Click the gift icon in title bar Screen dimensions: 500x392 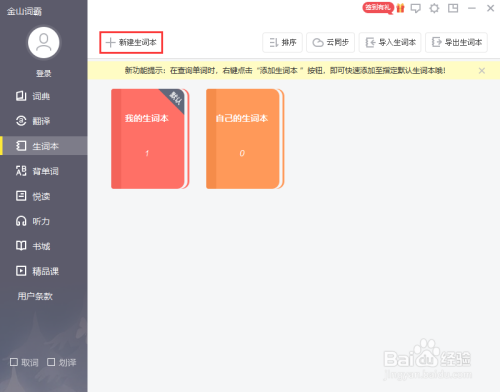click(400, 8)
